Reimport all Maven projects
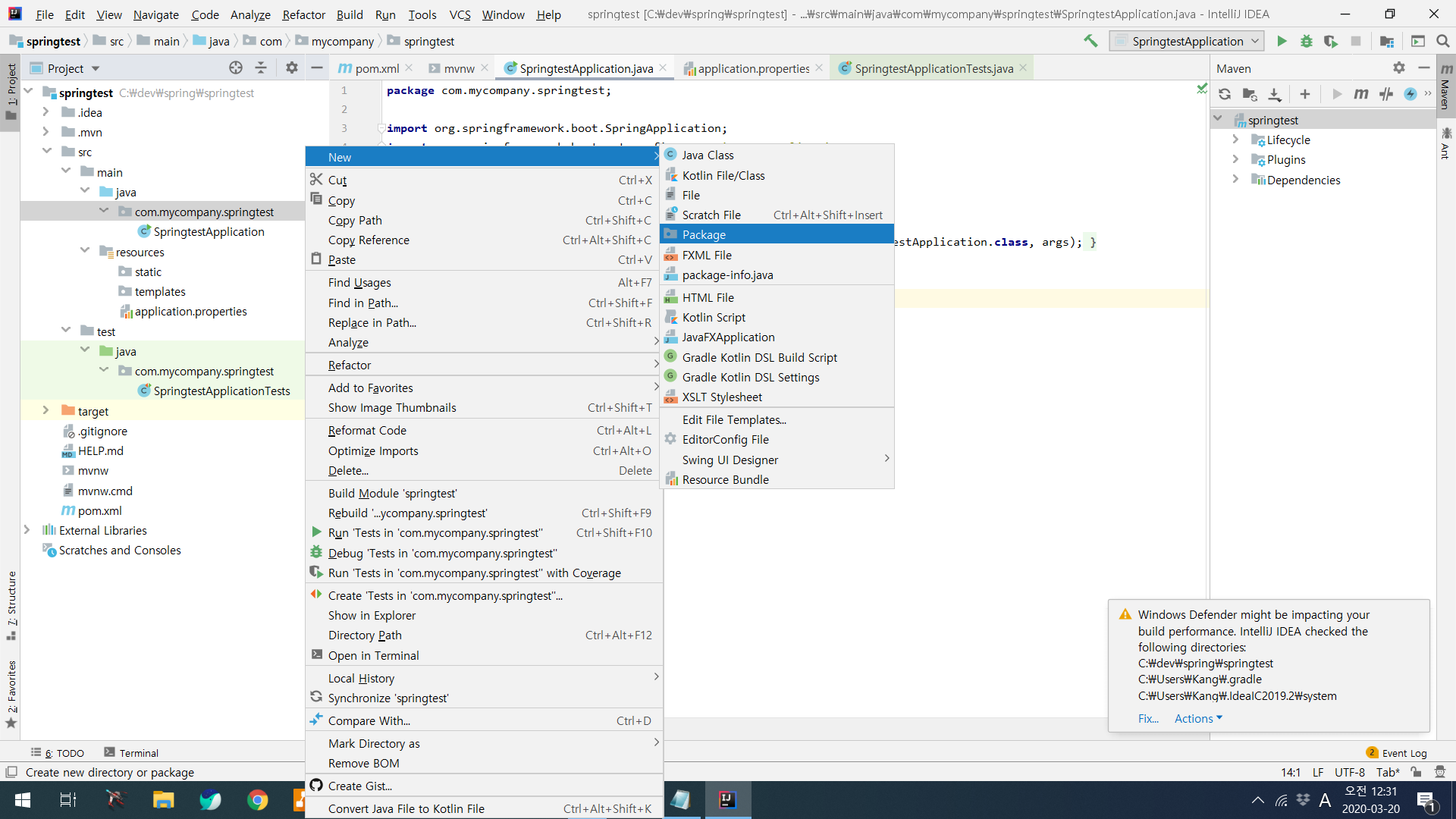The height and width of the screenshot is (819, 1456). (1224, 94)
